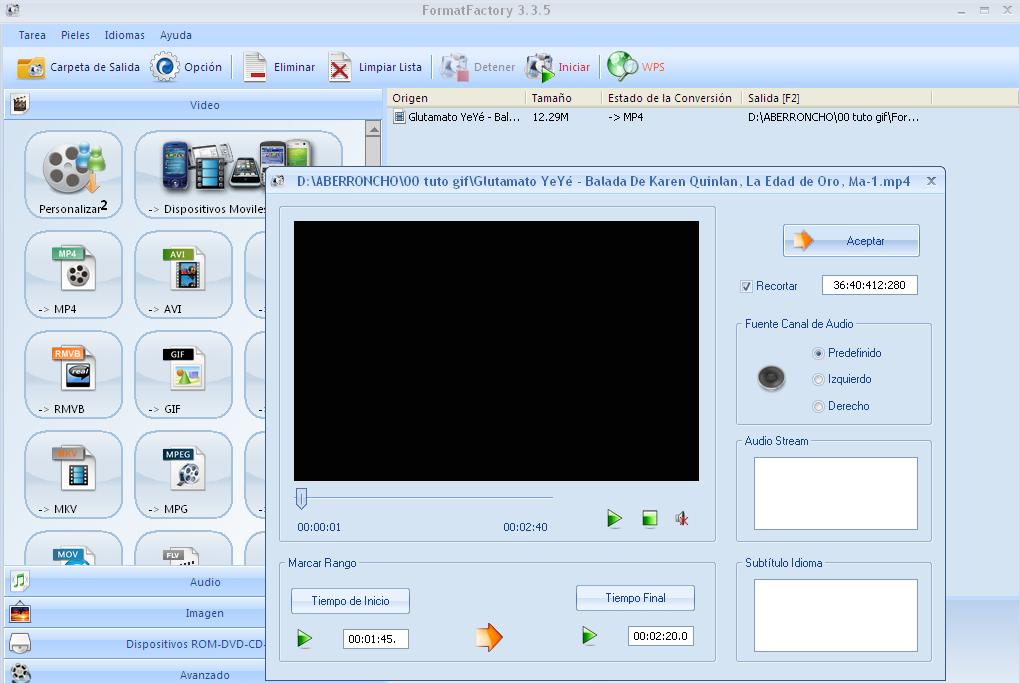Open the Idiomas menu

[x=125, y=35]
